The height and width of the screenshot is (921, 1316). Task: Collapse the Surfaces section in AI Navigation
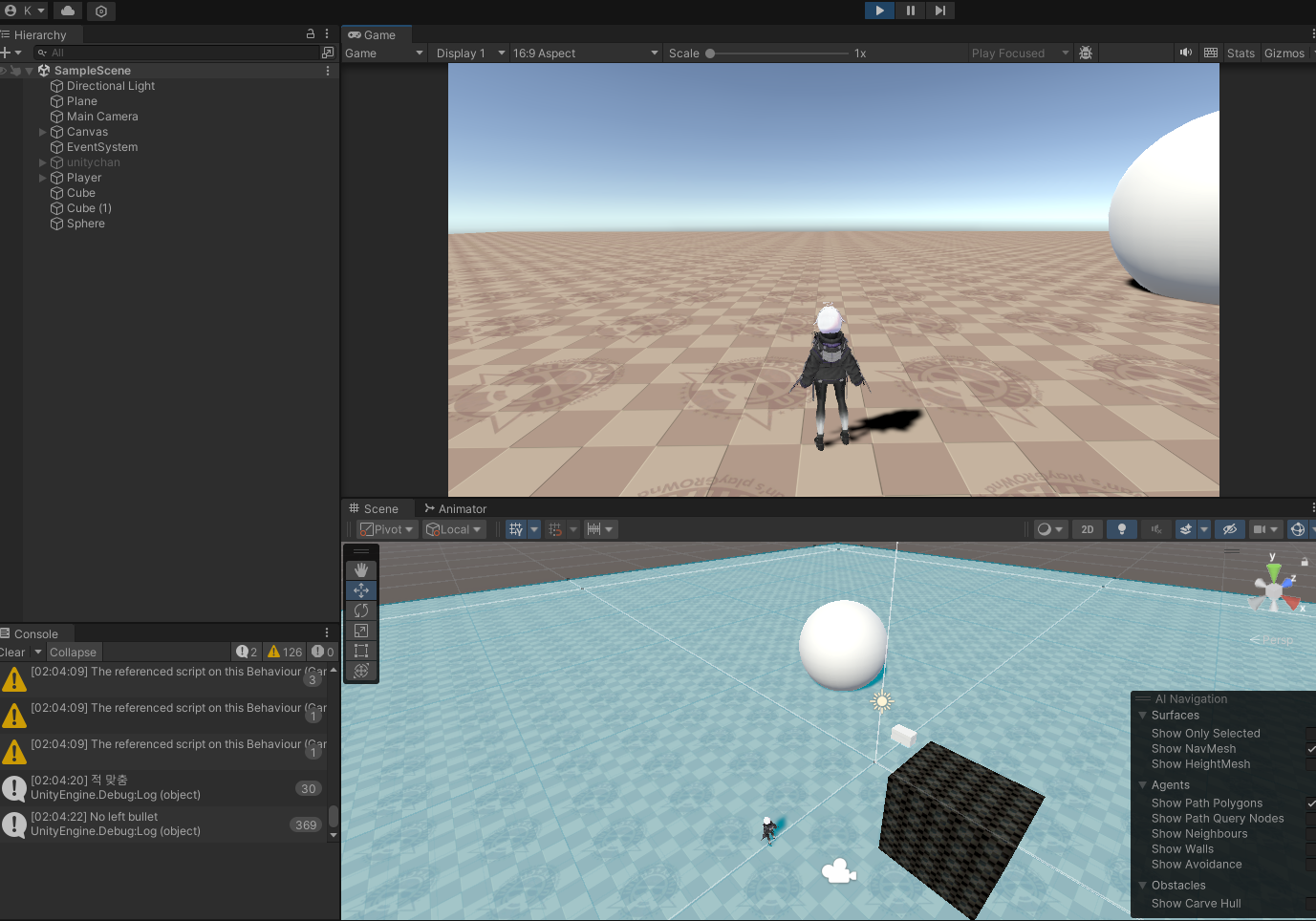1142,716
